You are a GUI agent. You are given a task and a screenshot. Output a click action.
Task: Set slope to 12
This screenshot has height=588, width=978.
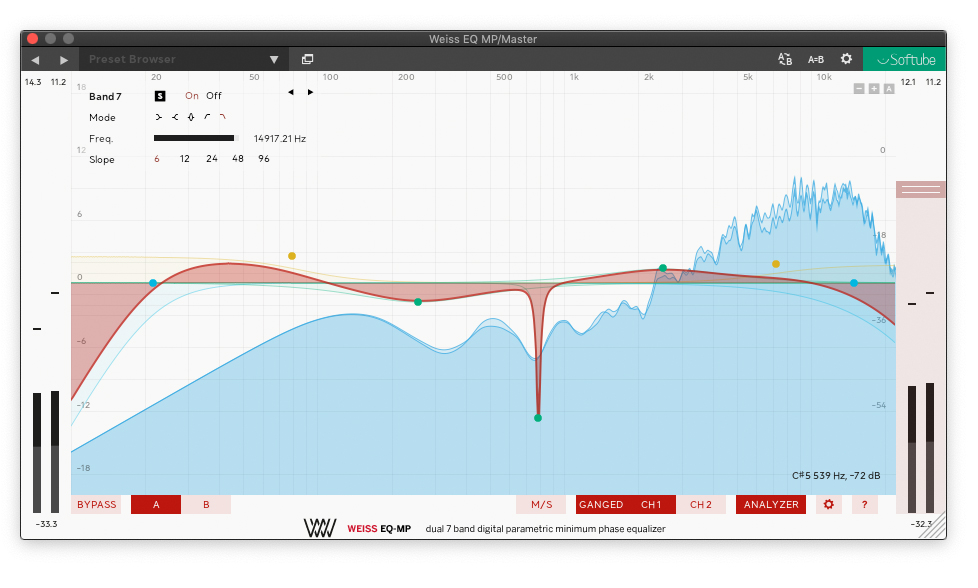tap(185, 159)
